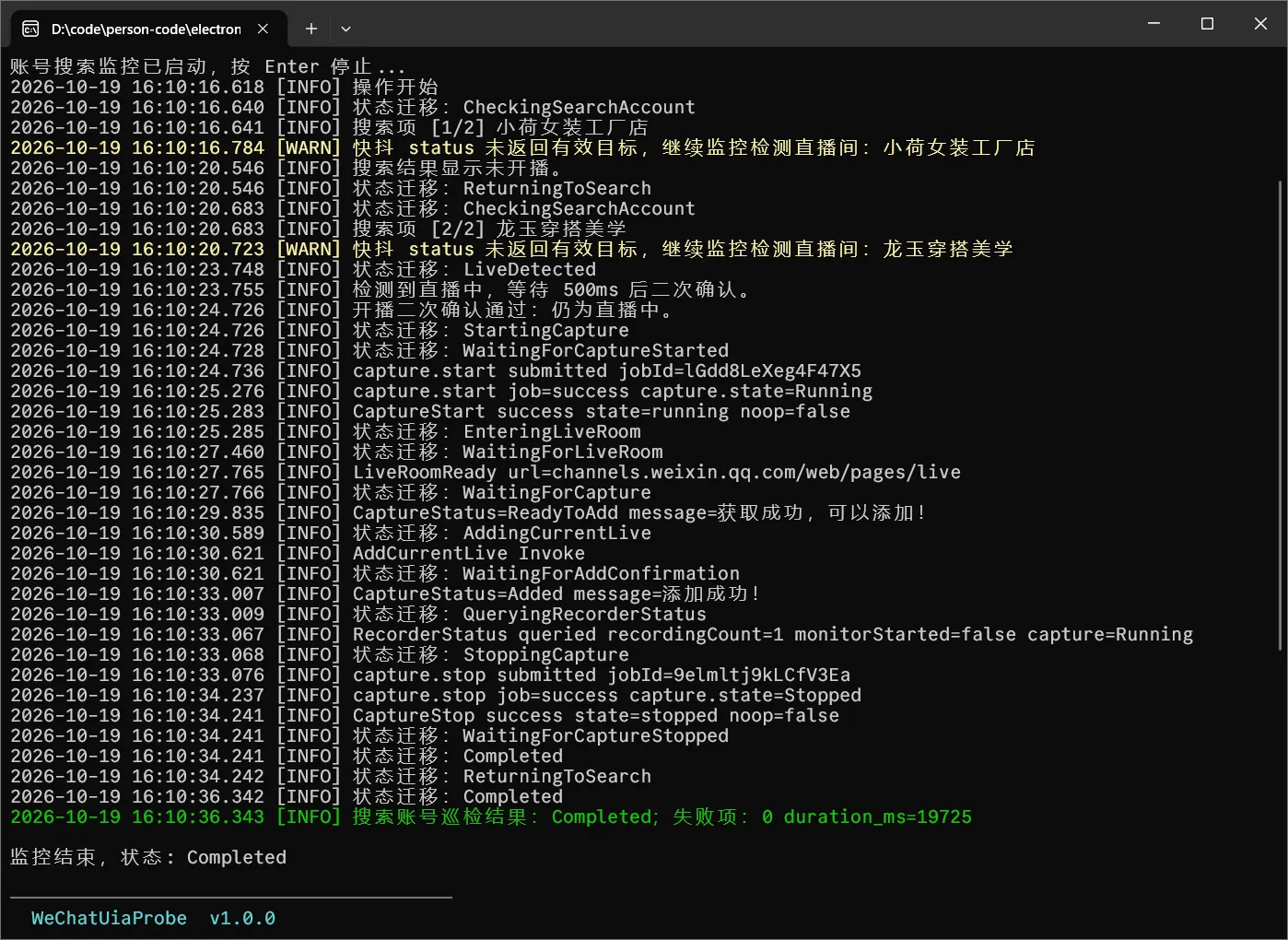Click the log line "状态迁移: StoppingCapture"
The height and width of the screenshot is (940, 1288).
(x=320, y=654)
